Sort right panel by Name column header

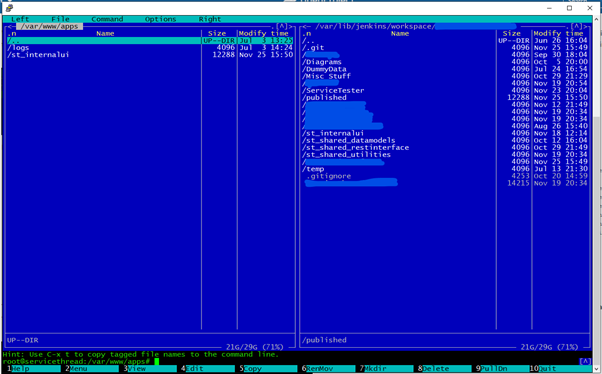coord(400,33)
